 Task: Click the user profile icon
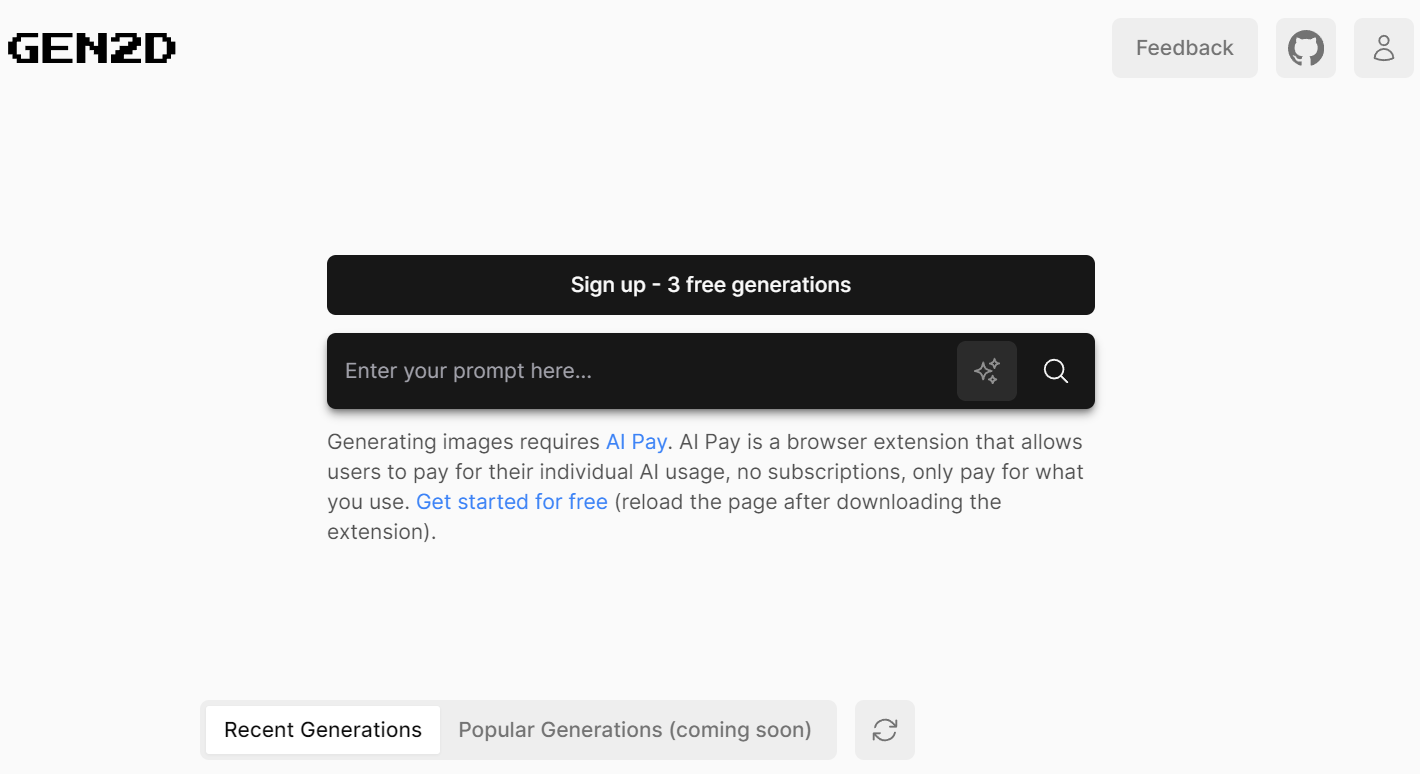1383,48
